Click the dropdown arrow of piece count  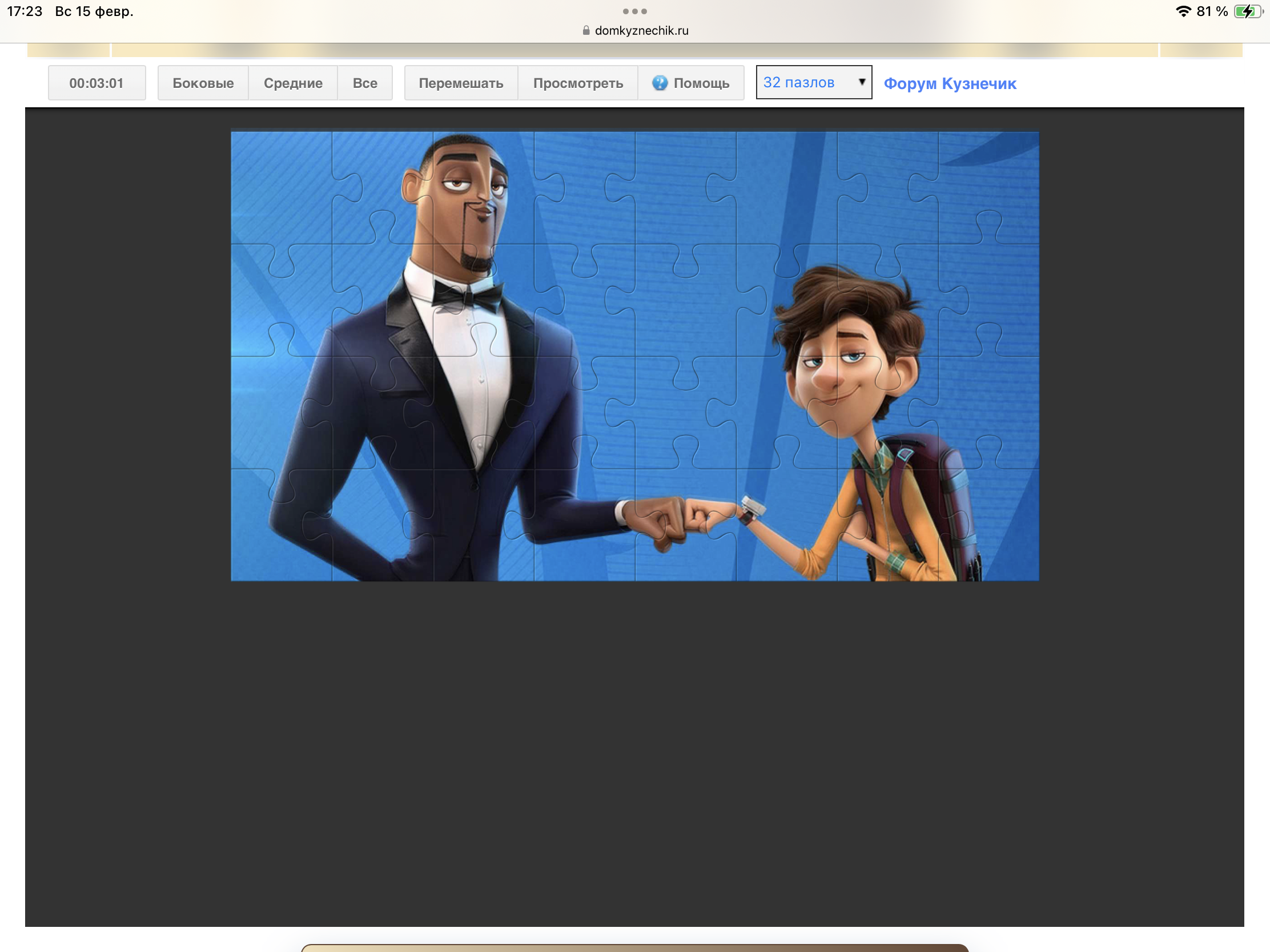[861, 82]
